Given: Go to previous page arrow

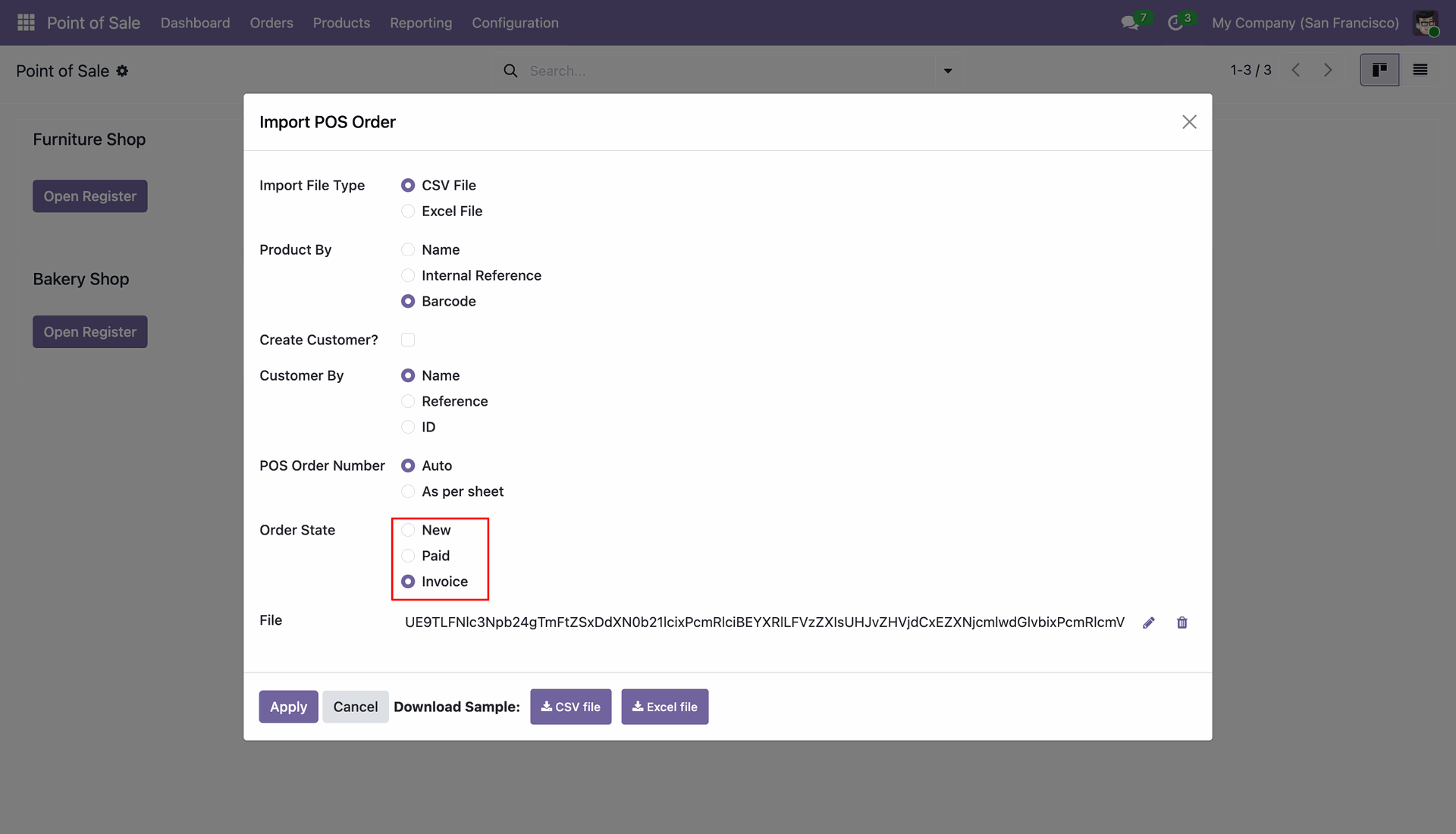Looking at the screenshot, I should point(1296,70).
